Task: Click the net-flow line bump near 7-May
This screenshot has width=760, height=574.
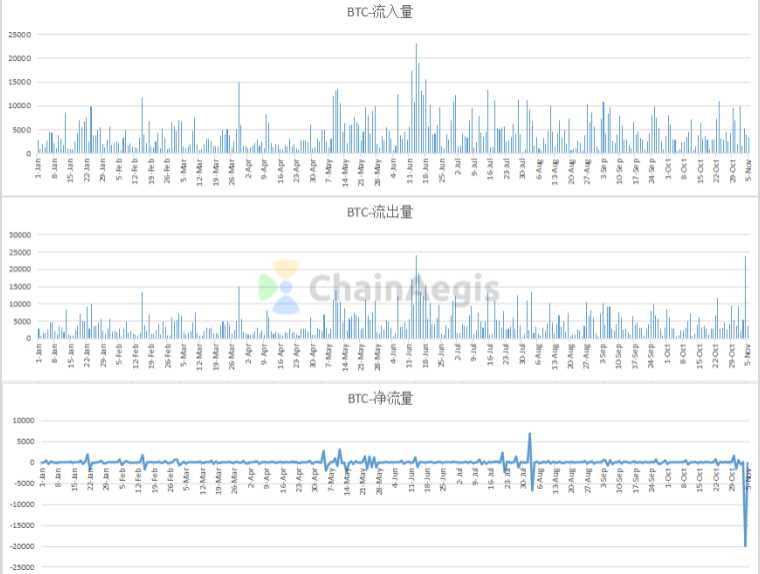Action: tap(340, 453)
